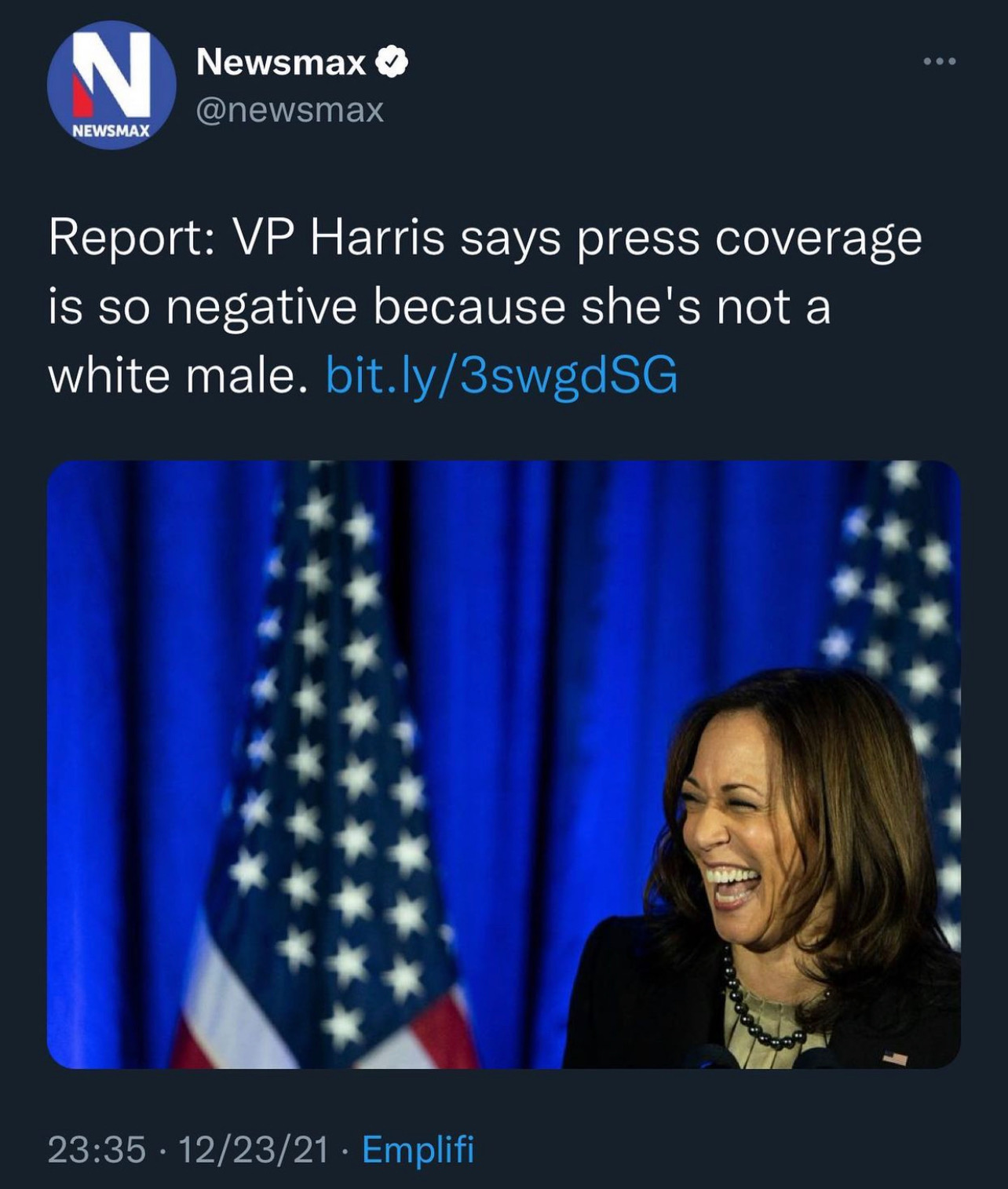Open the @newsmax handle link

coord(290,111)
